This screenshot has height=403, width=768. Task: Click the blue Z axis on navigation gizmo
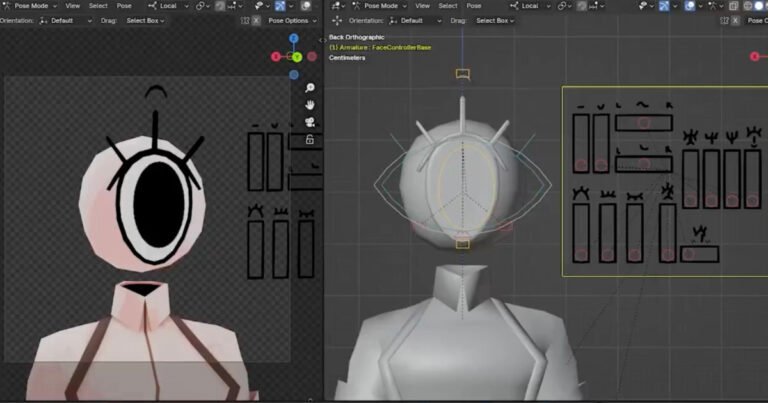(293, 38)
